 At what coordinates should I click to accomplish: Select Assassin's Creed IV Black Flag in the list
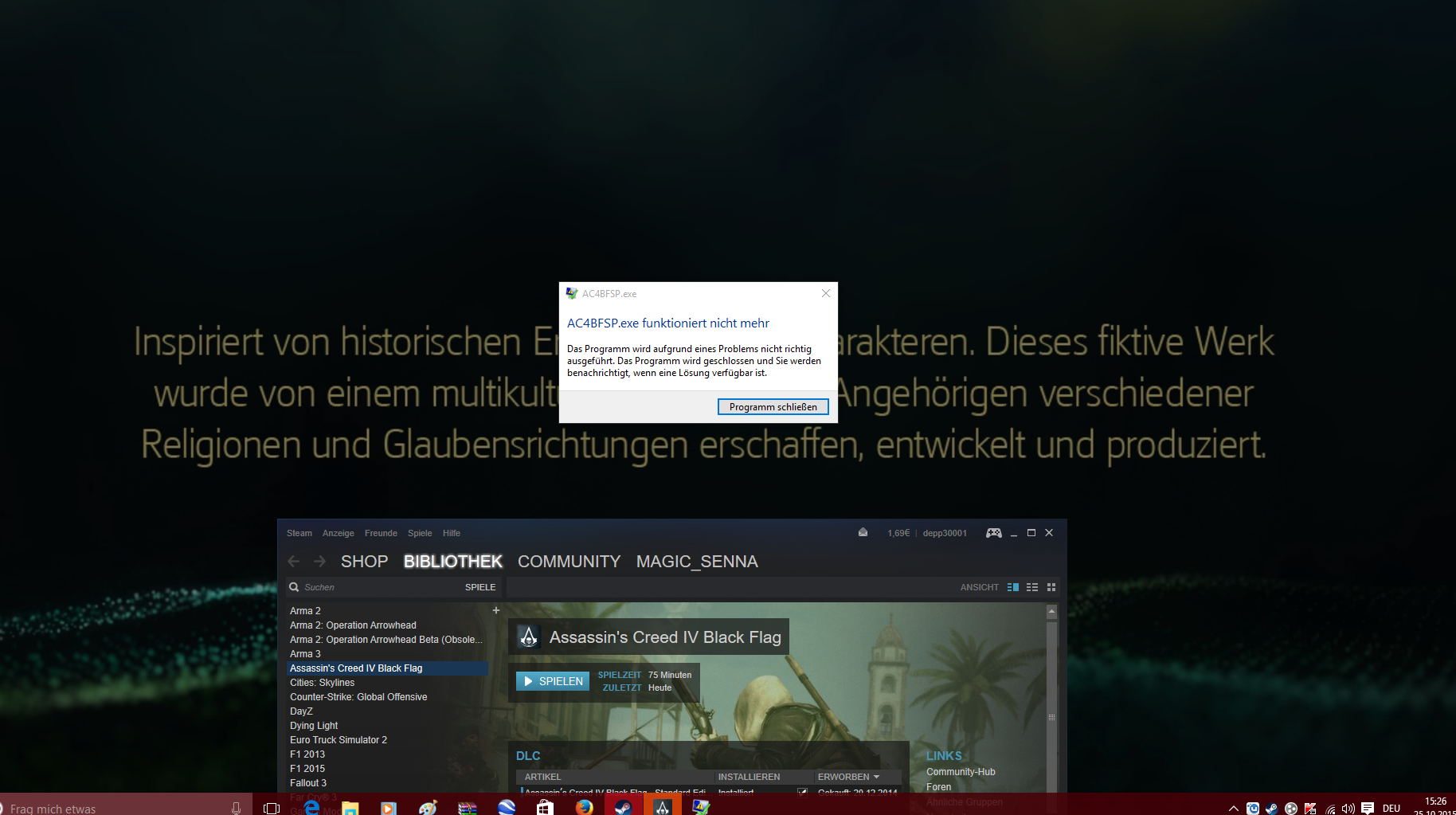[387, 668]
